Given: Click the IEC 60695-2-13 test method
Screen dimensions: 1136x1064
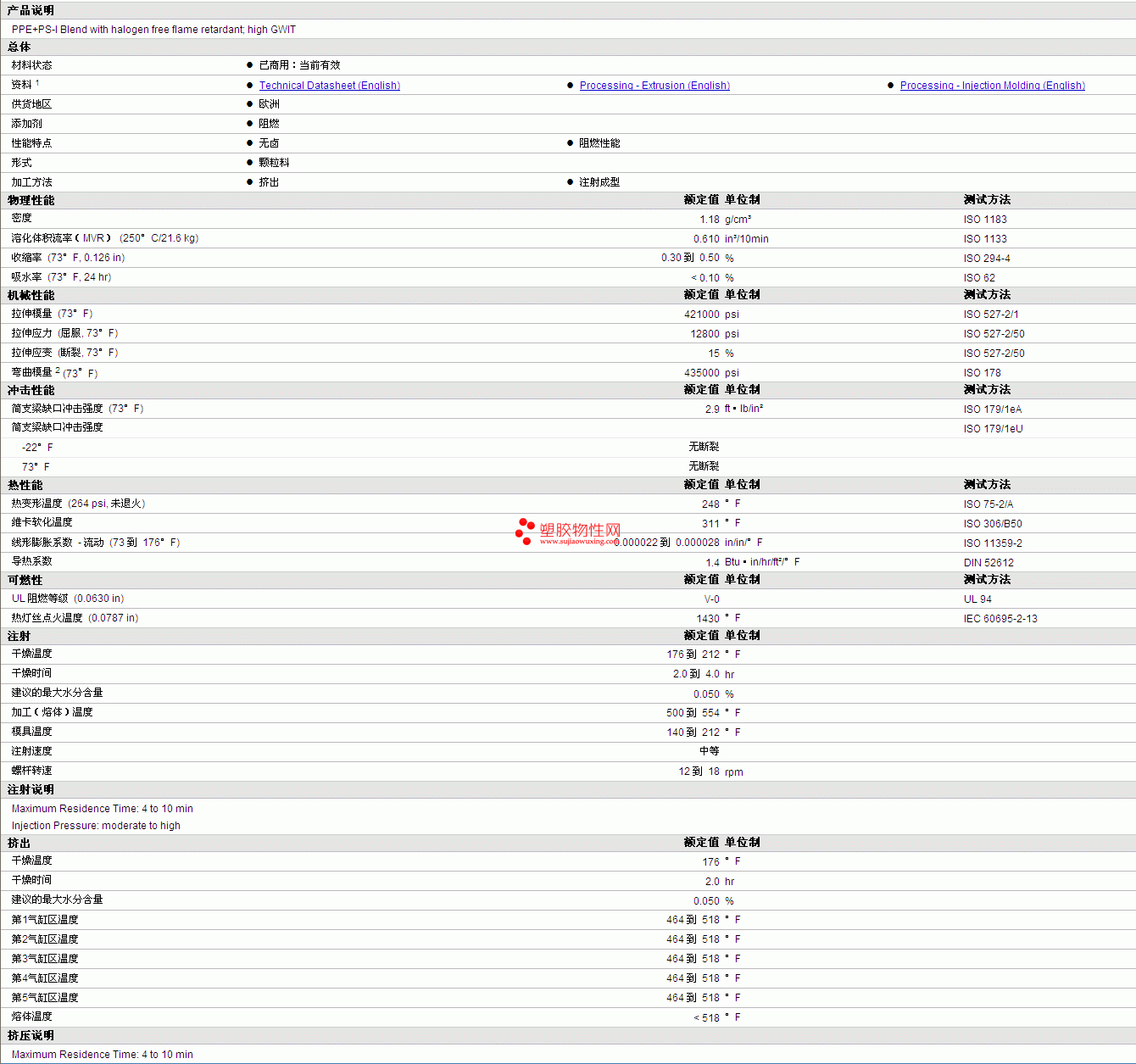Looking at the screenshot, I should (1000, 619).
